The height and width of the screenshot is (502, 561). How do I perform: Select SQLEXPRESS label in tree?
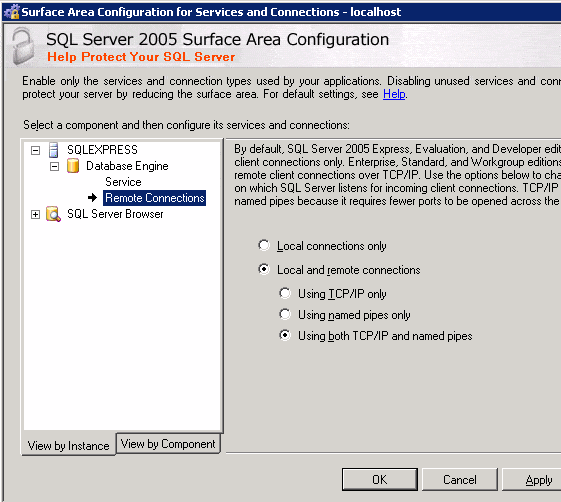click(x=102, y=150)
